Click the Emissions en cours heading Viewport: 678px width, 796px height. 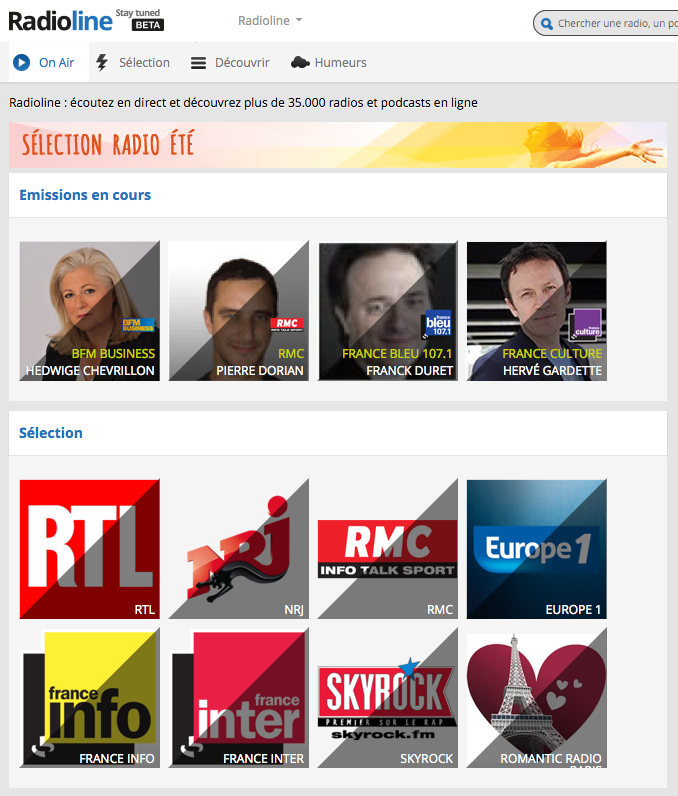(85, 195)
